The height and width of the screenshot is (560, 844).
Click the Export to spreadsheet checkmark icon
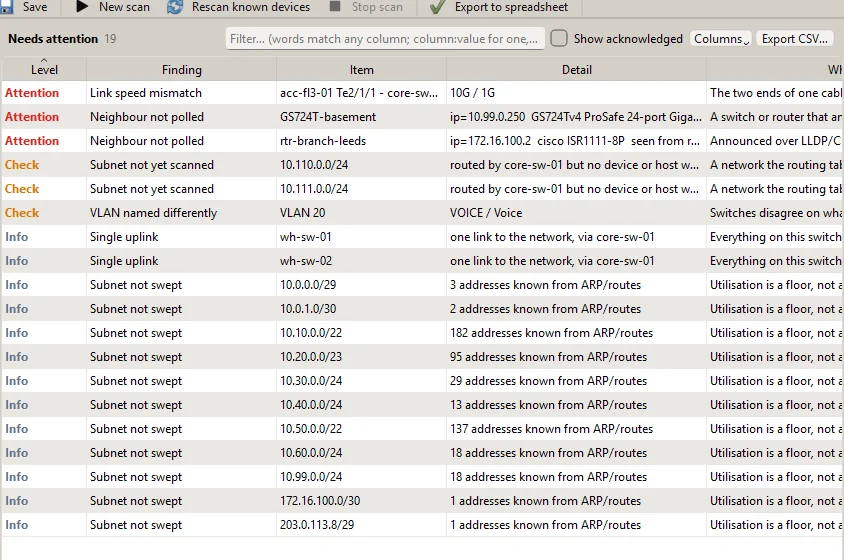[437, 6]
